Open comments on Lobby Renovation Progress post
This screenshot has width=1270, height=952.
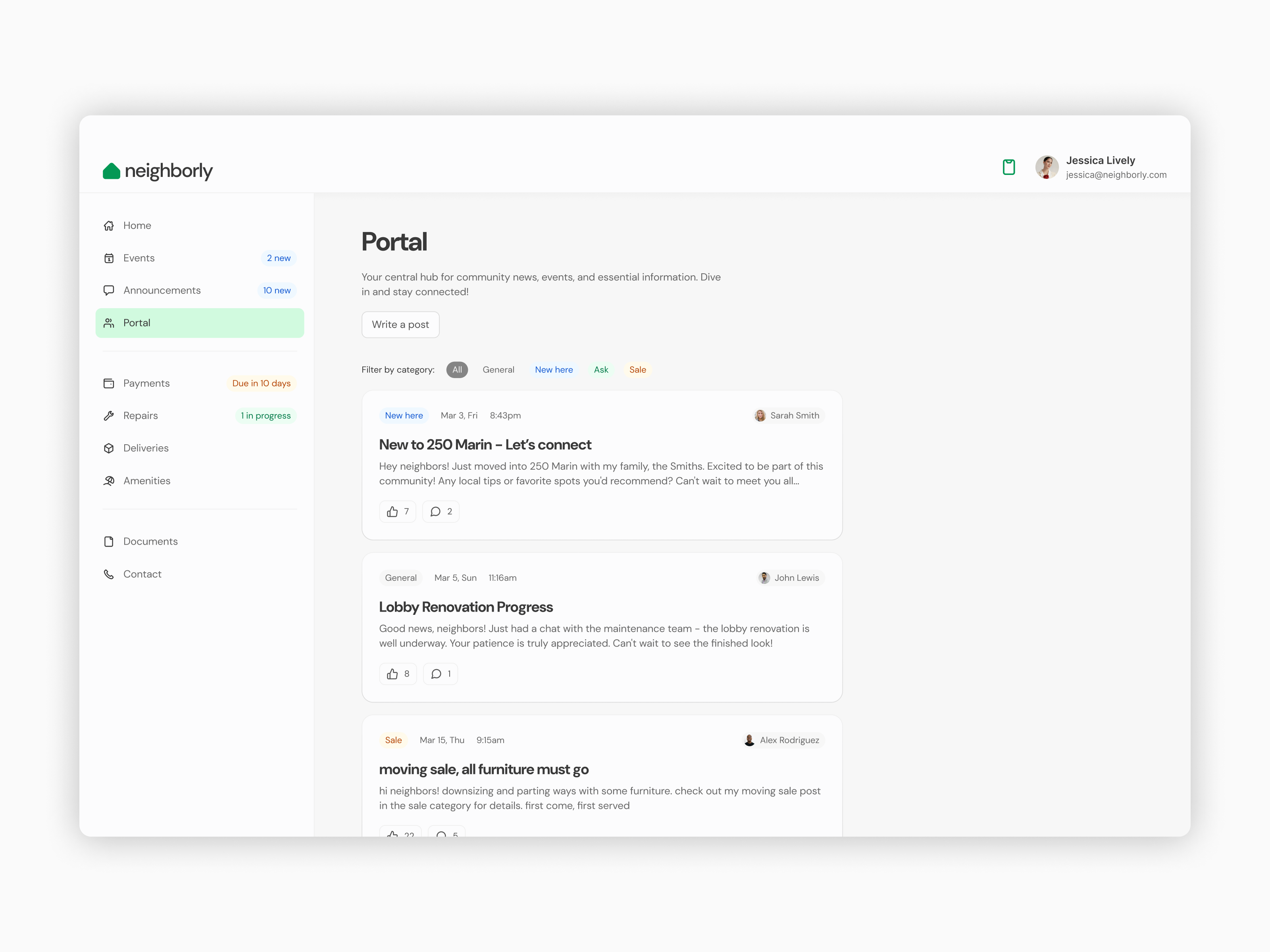(x=441, y=674)
